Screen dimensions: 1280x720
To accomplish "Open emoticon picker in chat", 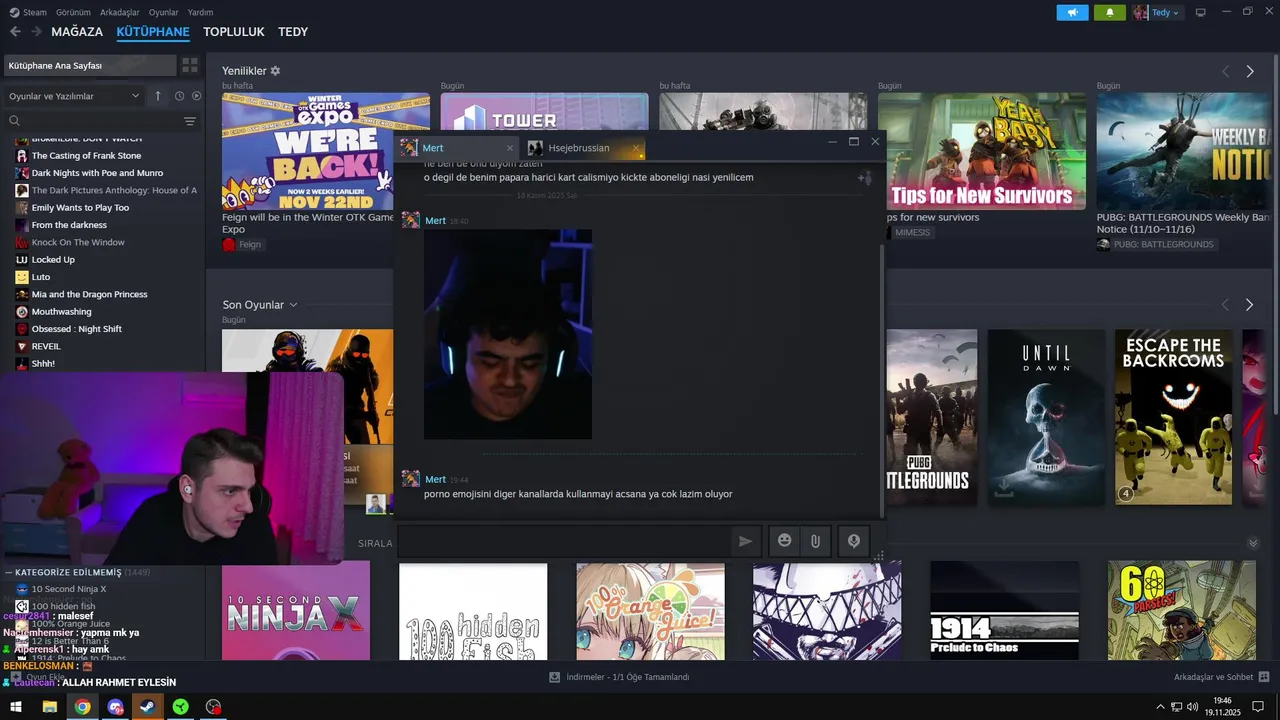I will coord(784,541).
